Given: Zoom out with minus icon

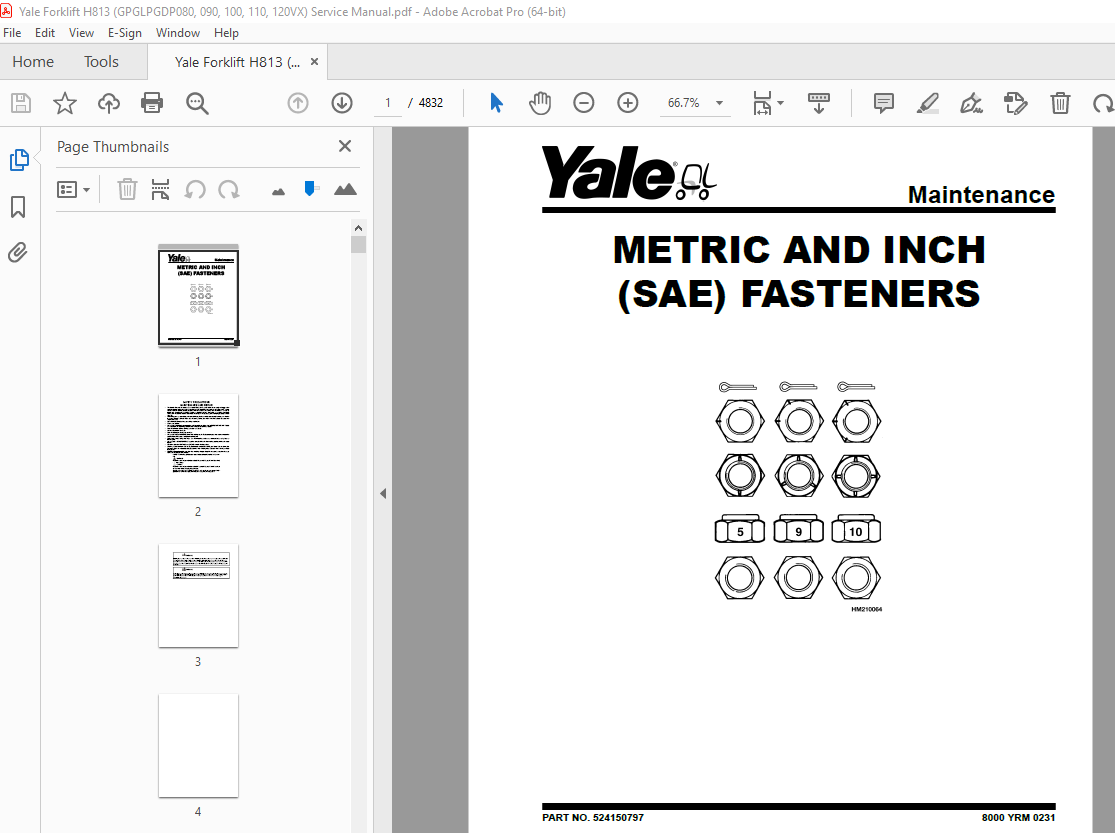Looking at the screenshot, I should coord(584,103).
